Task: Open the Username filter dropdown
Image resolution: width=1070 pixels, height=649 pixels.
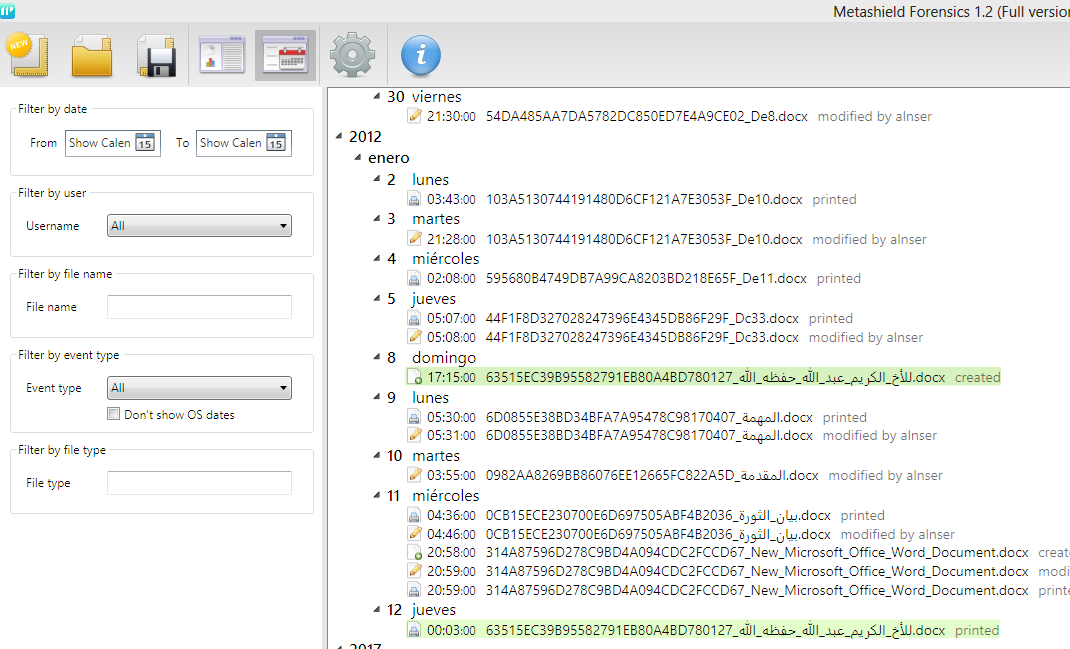Action: pyautogui.click(x=198, y=226)
